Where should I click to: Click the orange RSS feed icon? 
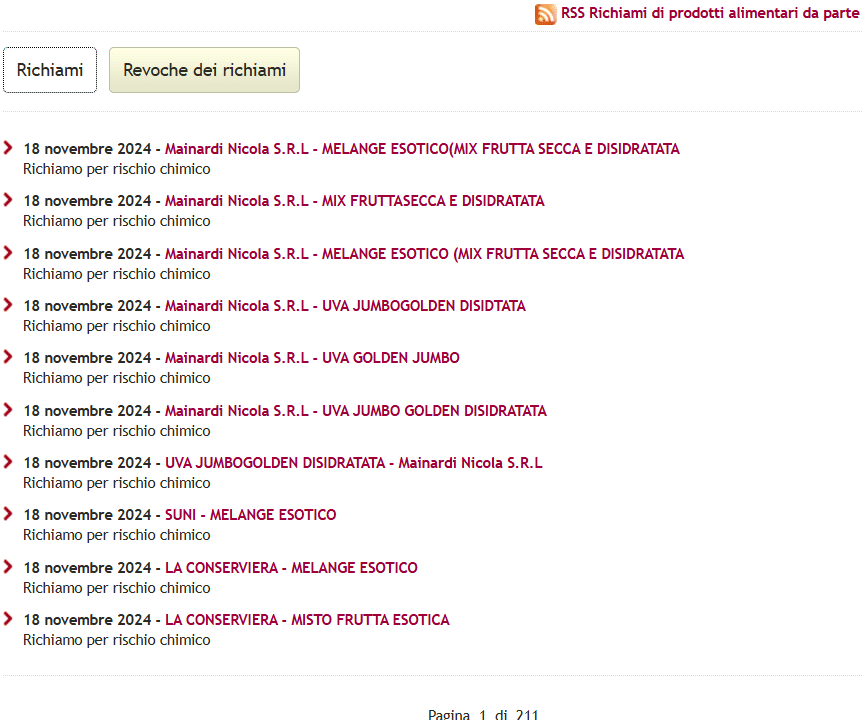pos(545,14)
